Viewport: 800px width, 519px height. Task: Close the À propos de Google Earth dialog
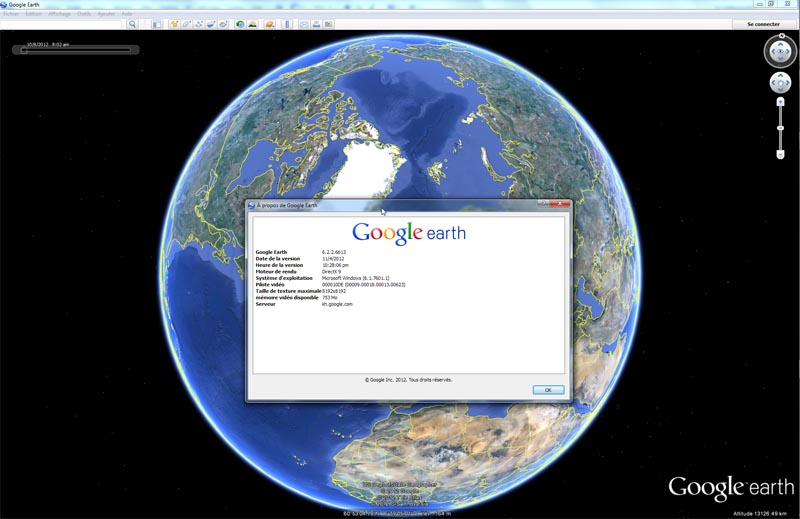coord(560,204)
